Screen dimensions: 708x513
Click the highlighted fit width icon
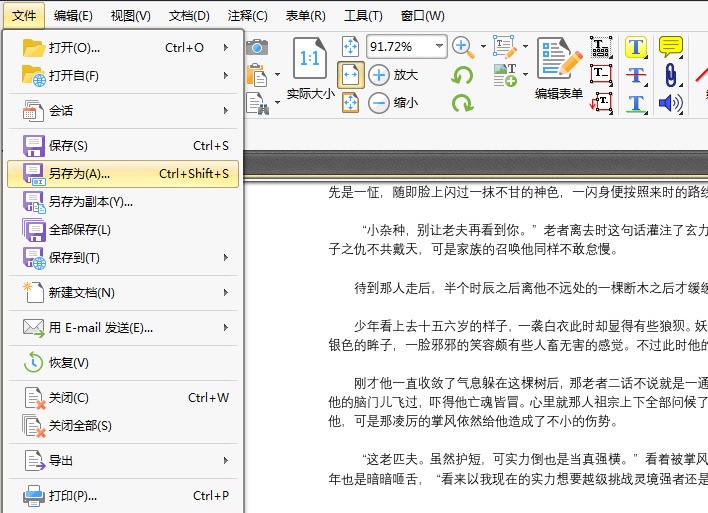pos(350,75)
